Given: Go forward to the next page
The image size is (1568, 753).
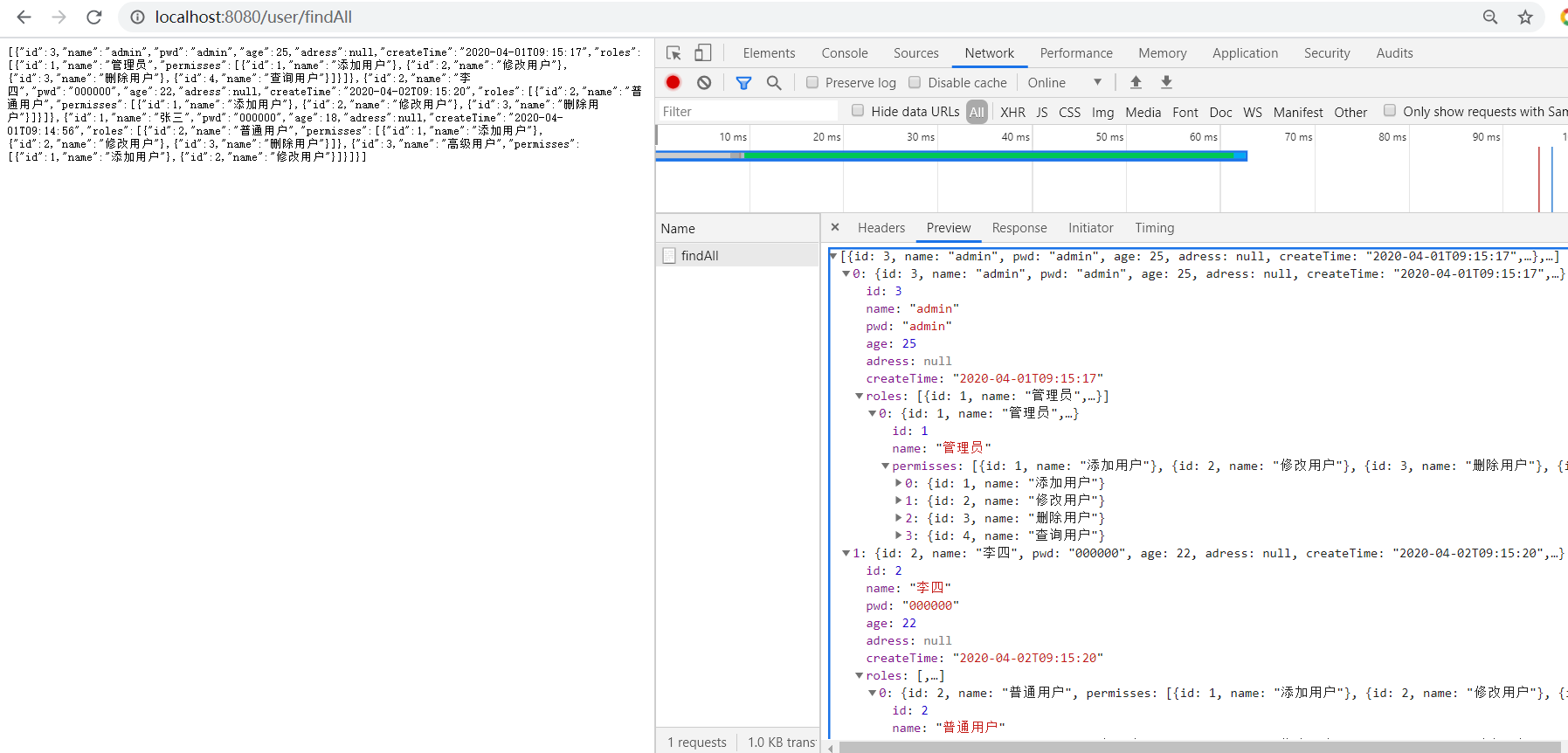Looking at the screenshot, I should click(59, 17).
